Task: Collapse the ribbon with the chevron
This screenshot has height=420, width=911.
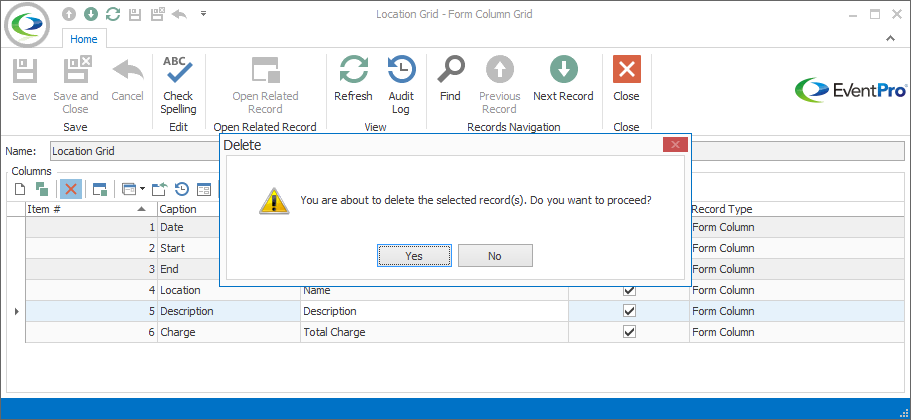Action: click(x=890, y=38)
